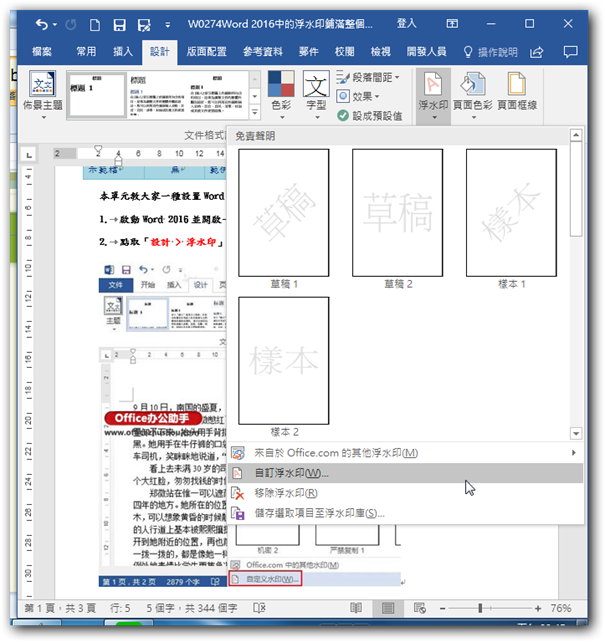Click the Save As icon in quick access toolbar

(144, 25)
